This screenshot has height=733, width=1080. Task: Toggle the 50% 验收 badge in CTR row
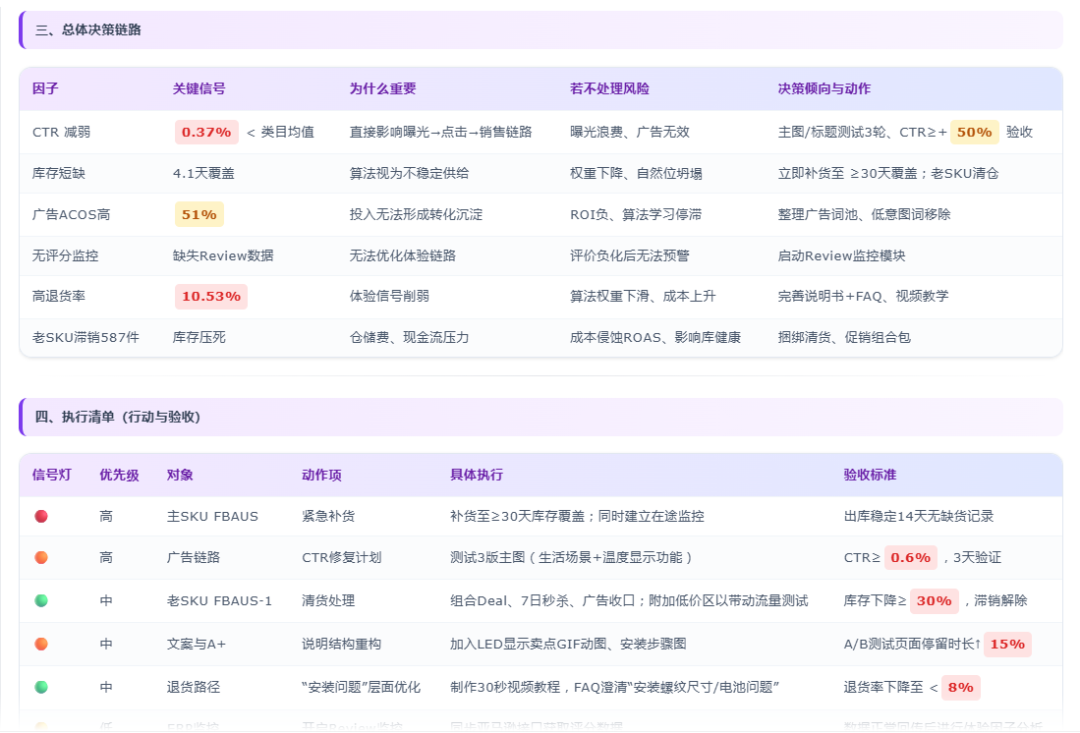click(x=973, y=132)
